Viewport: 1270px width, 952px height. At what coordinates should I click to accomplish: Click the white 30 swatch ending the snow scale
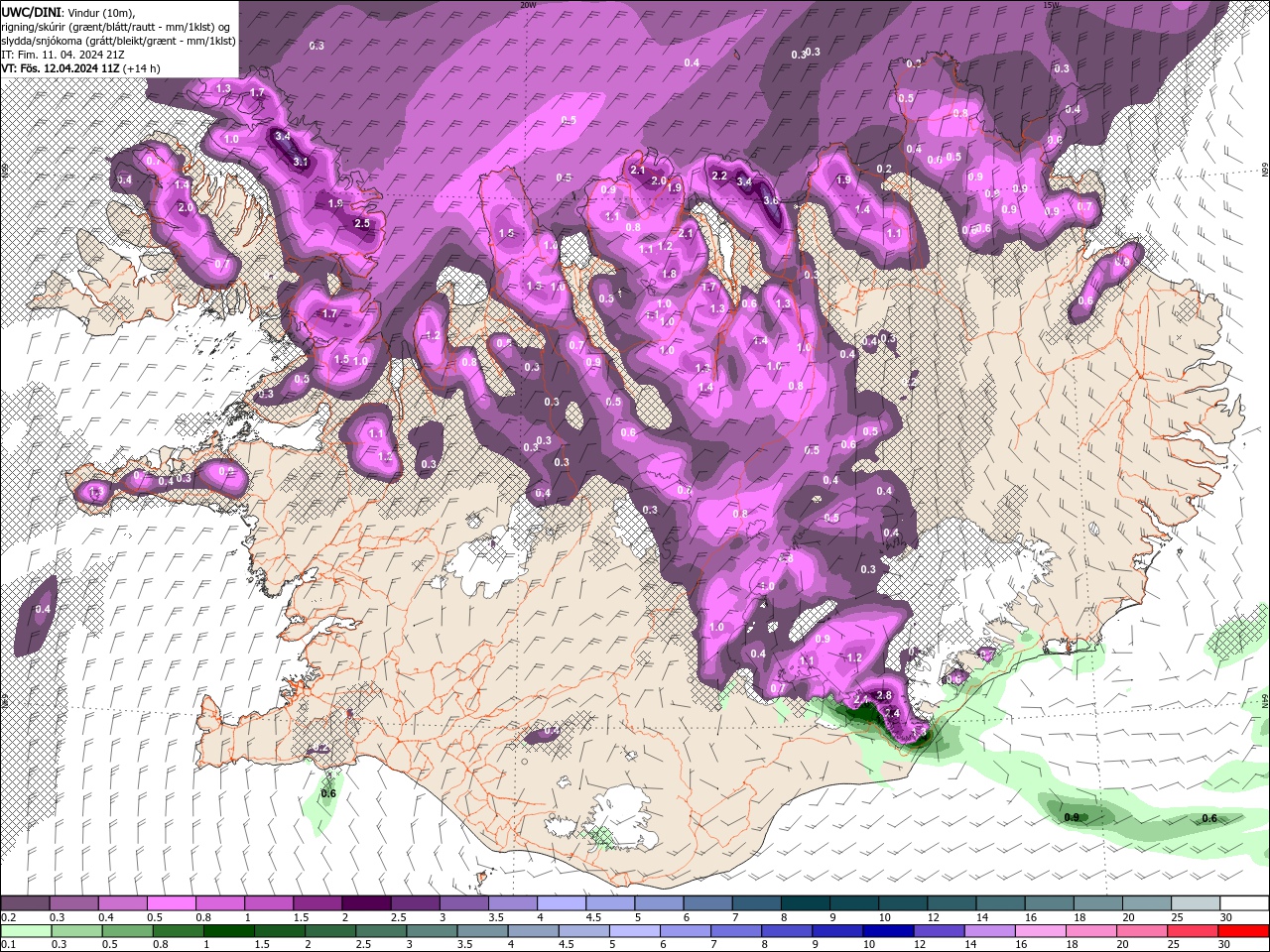1244,904
